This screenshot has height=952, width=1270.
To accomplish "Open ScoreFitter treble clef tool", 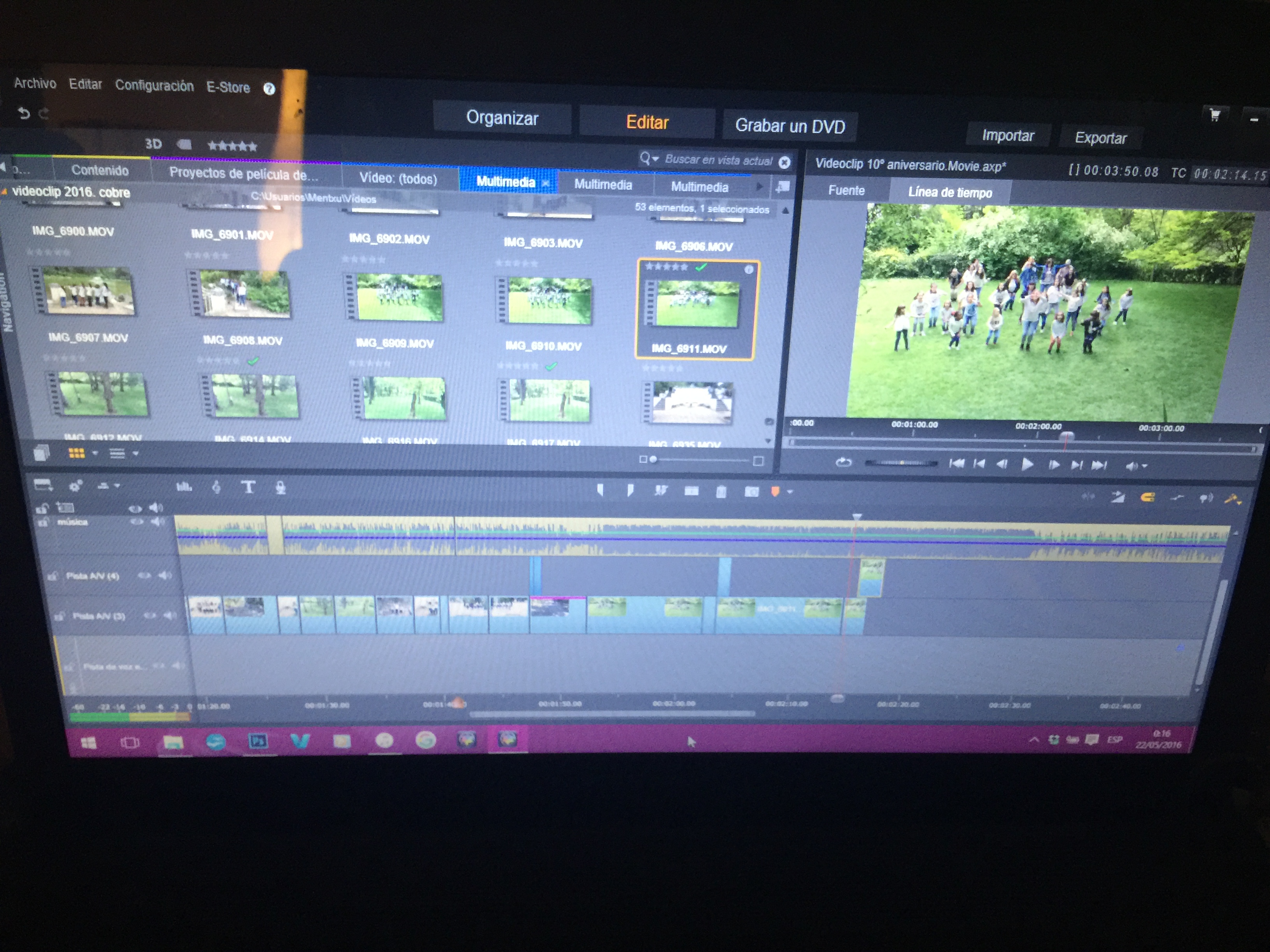I will click(x=216, y=488).
